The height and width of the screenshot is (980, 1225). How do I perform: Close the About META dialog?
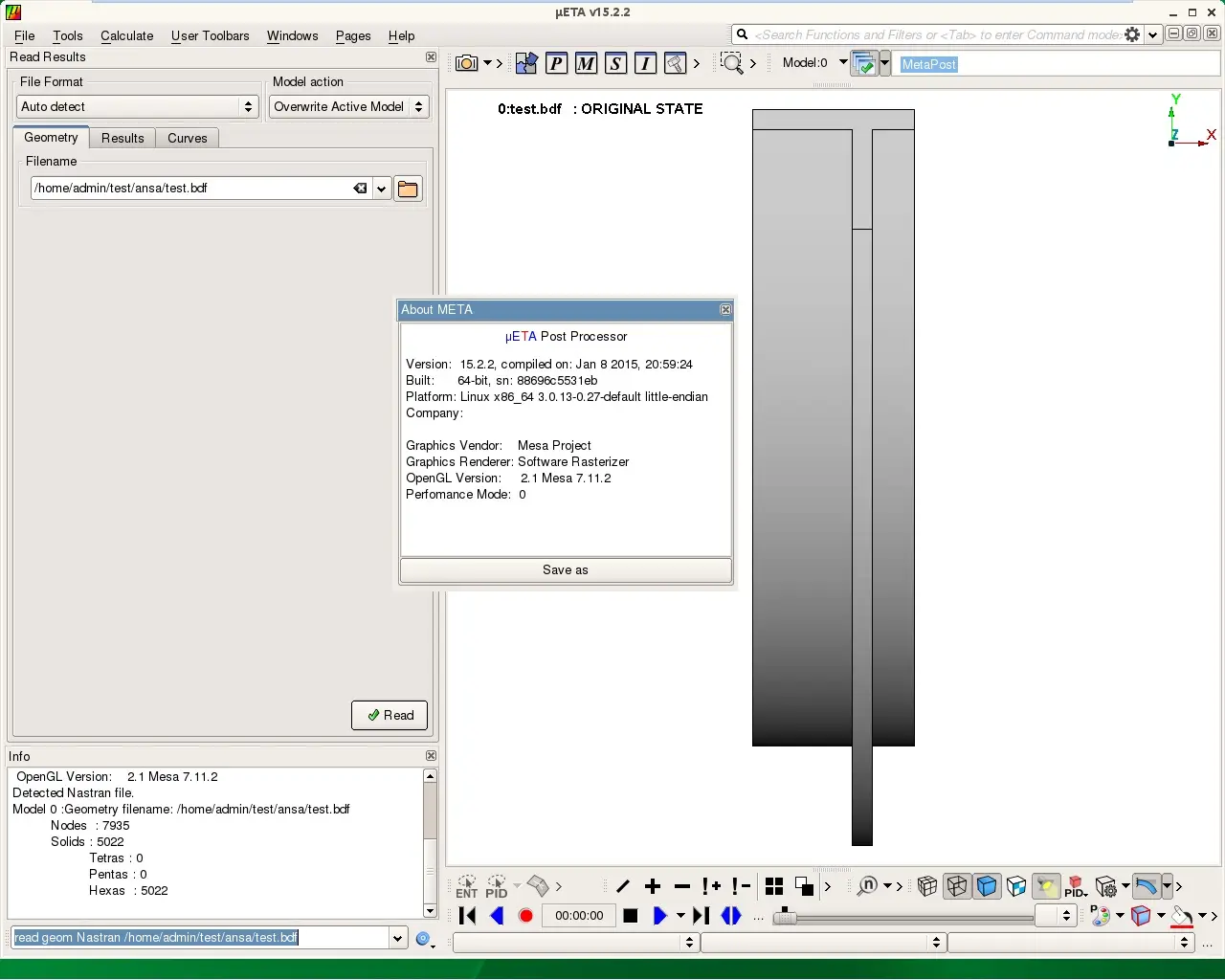click(x=725, y=309)
